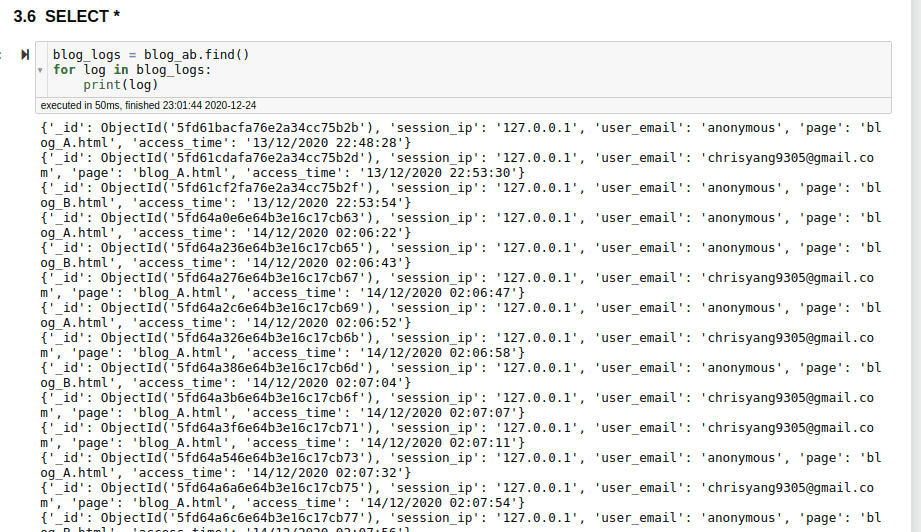Click the '3.6 SELECT *' heading

[69, 17]
